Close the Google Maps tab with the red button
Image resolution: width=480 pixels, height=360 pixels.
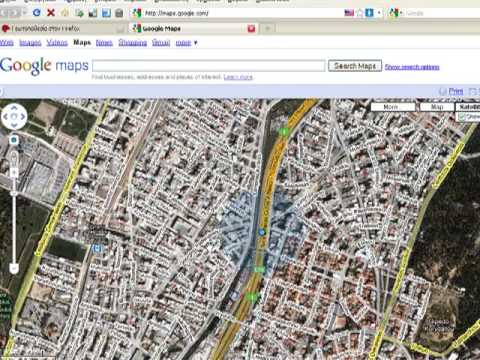[x=251, y=29]
